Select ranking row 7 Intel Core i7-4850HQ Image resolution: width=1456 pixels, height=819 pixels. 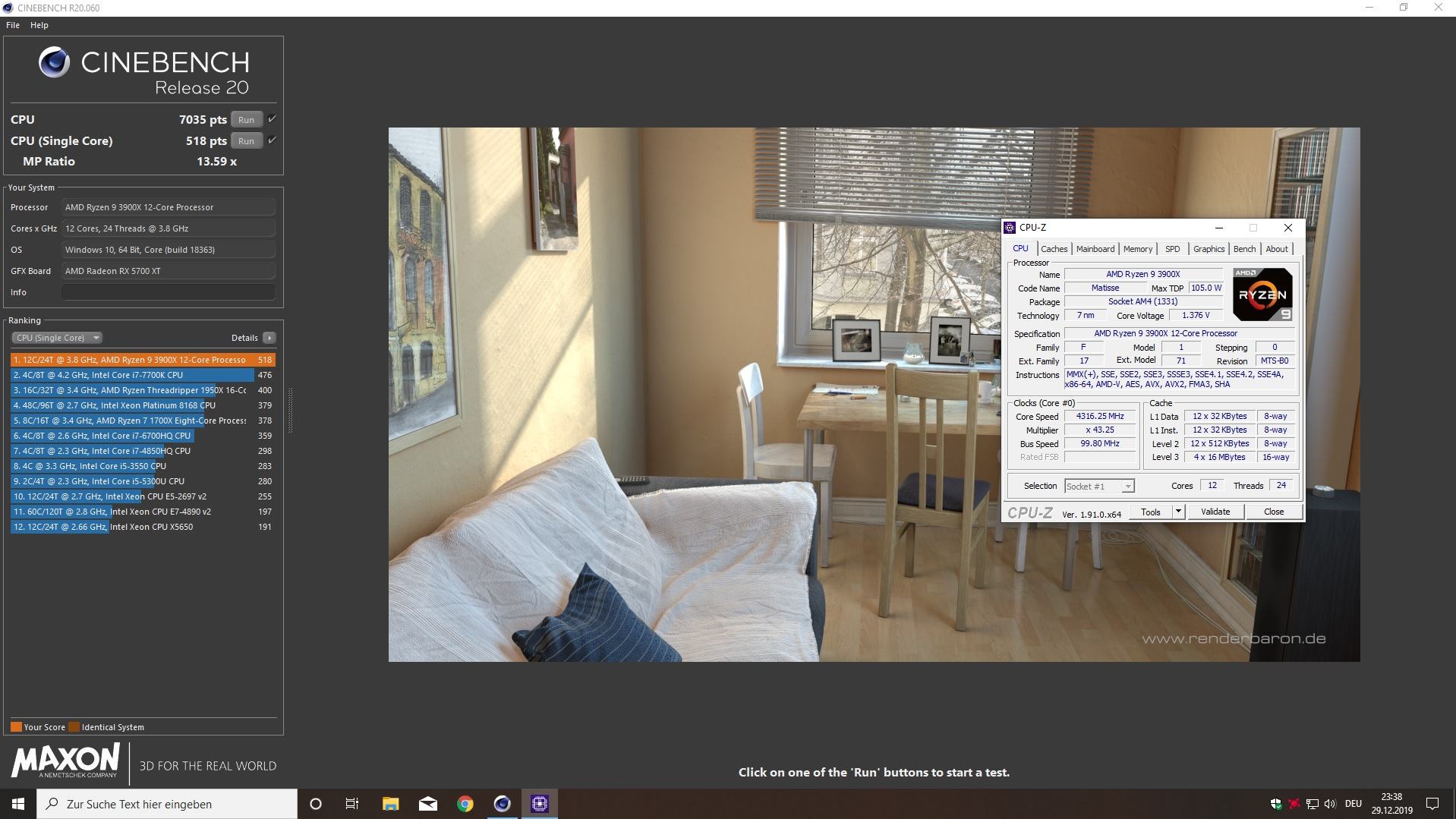[x=143, y=451]
